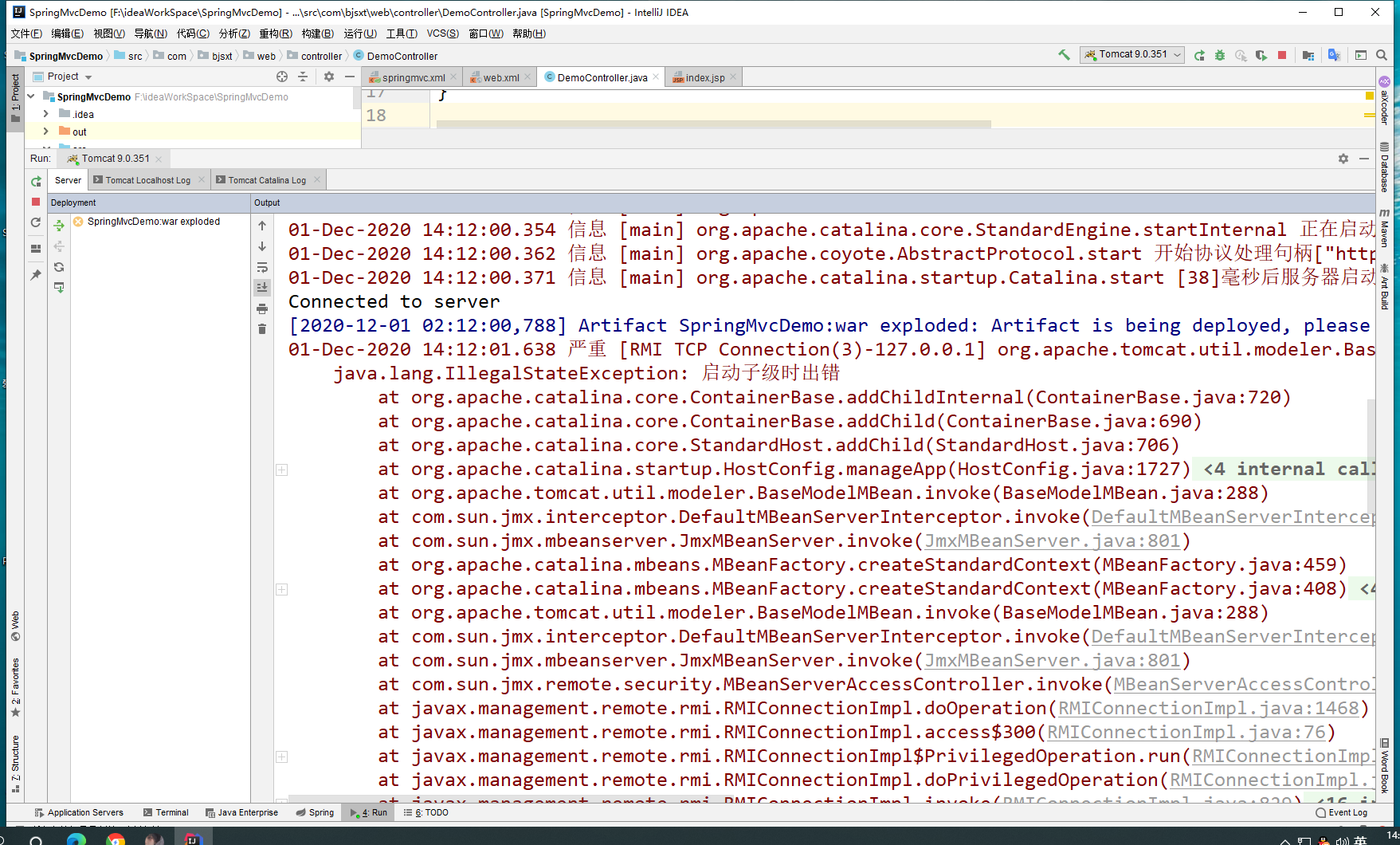
Task: Click the down arrow in Output gutter
Action: tap(262, 246)
